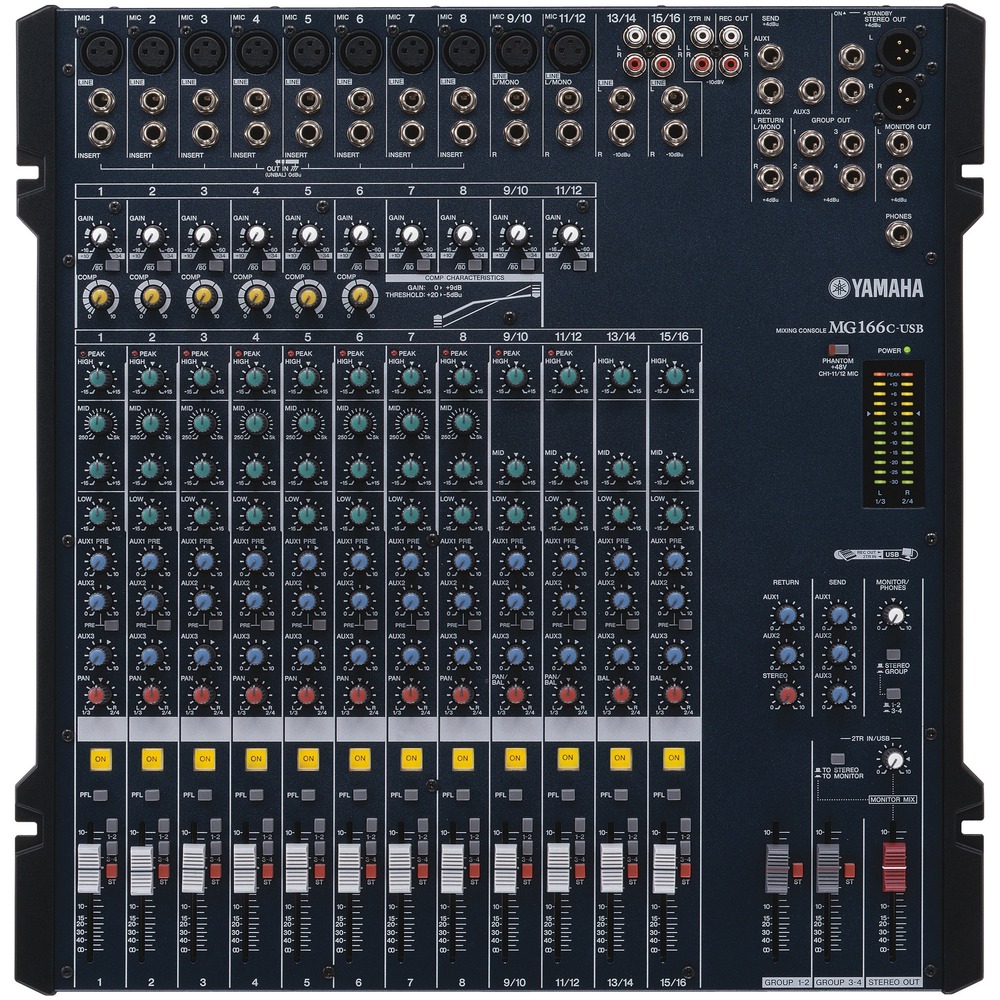Turn the yellow COMP knob on channel 1
Image resolution: width=1000 pixels, height=1000 pixels.
point(100,297)
